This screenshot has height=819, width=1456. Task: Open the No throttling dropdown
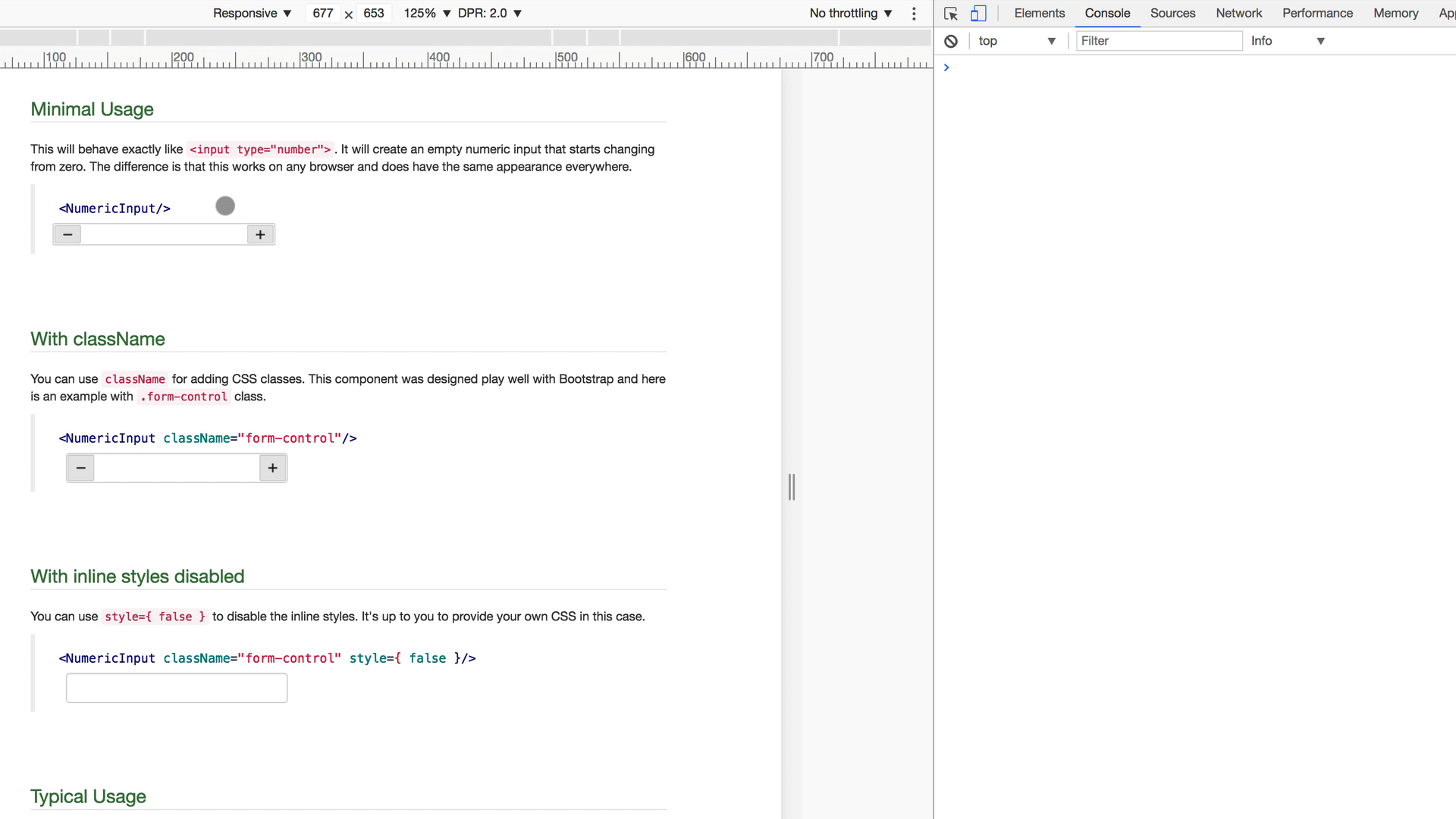(x=850, y=14)
